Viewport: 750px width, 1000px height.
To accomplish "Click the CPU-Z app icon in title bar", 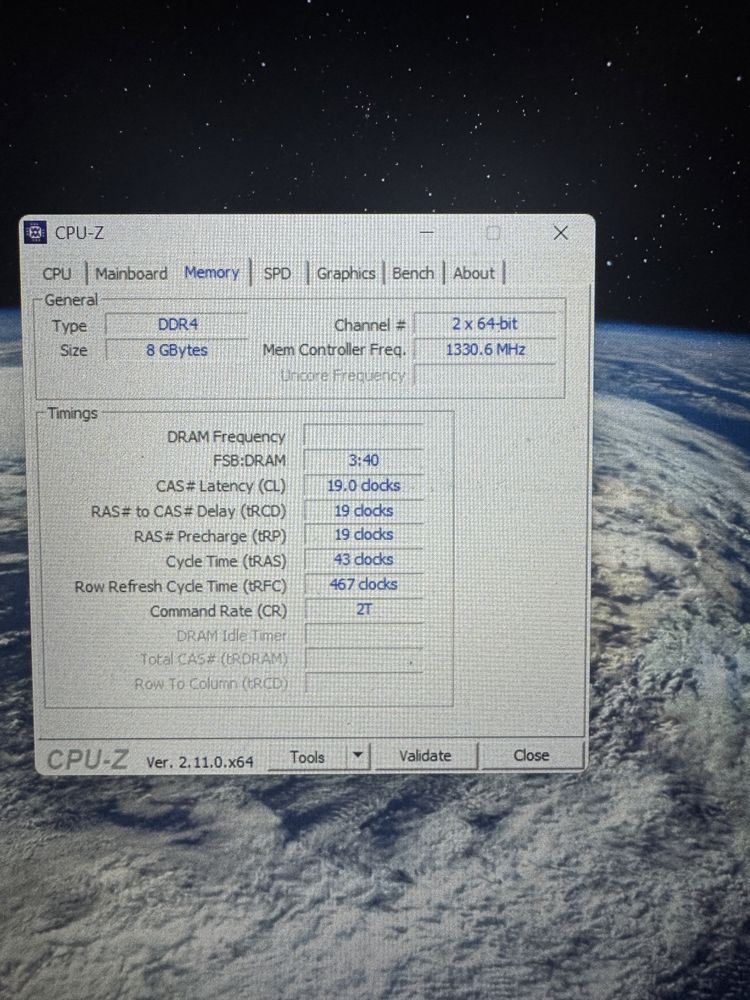I will (35, 232).
